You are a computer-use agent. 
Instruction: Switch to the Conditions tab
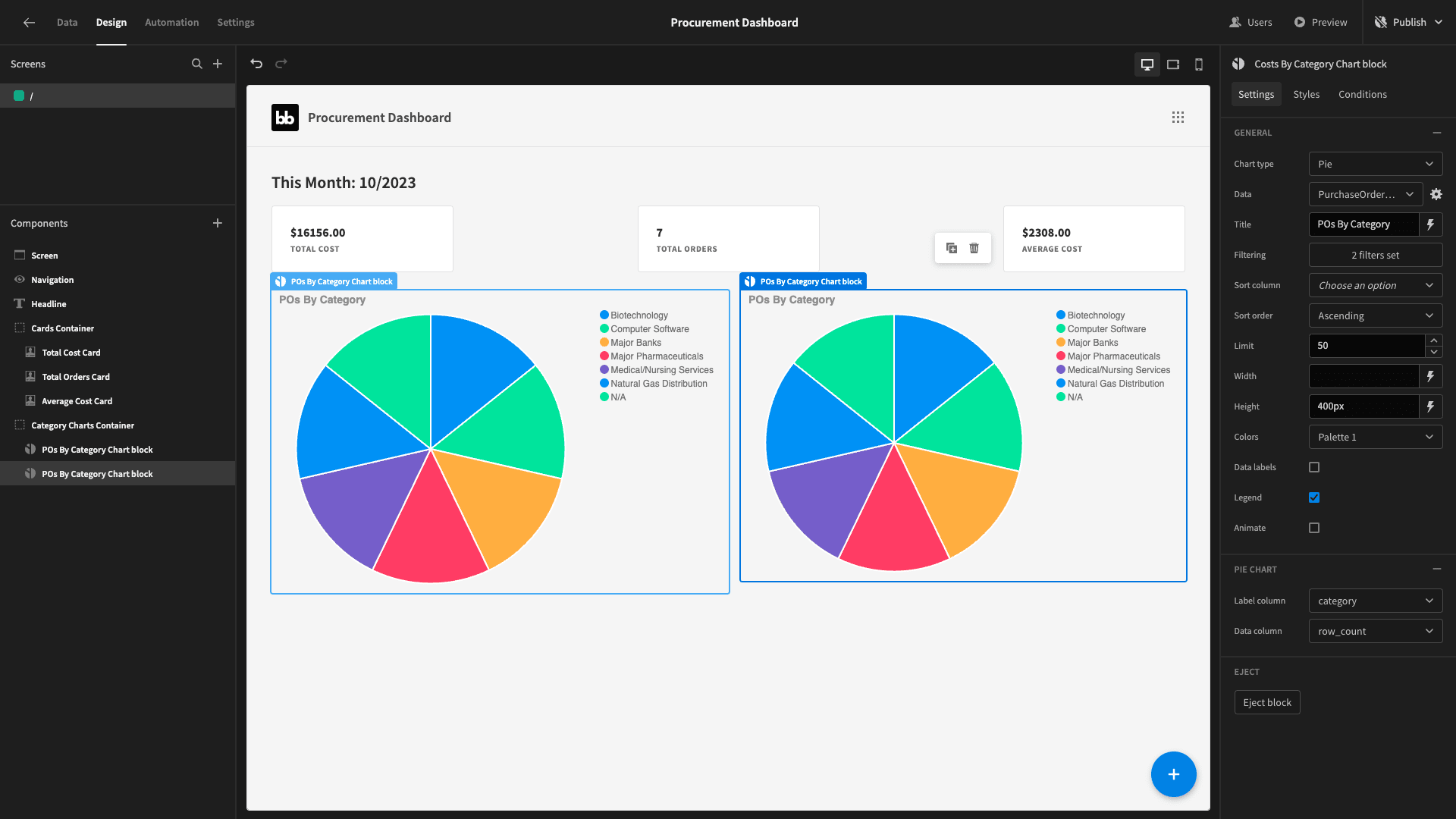point(1362,94)
